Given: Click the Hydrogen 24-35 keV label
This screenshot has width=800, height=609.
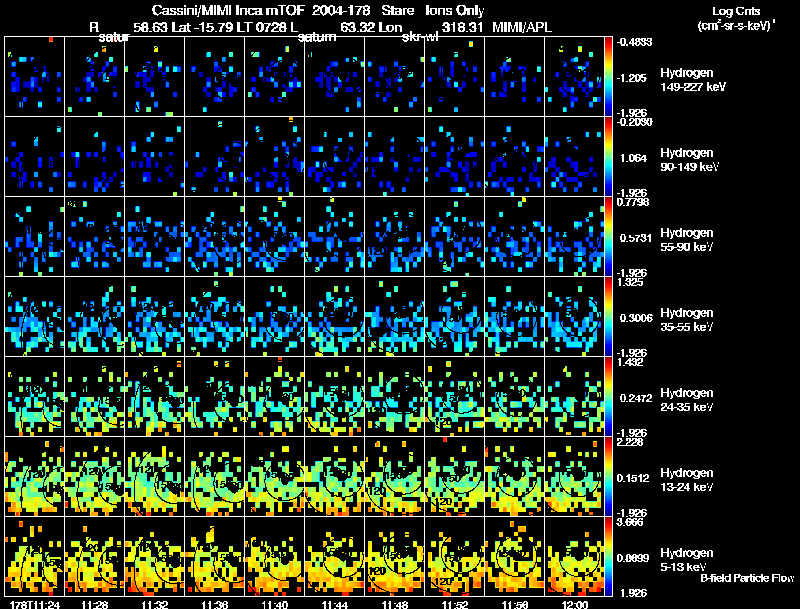Looking at the screenshot, I should [x=689, y=399].
